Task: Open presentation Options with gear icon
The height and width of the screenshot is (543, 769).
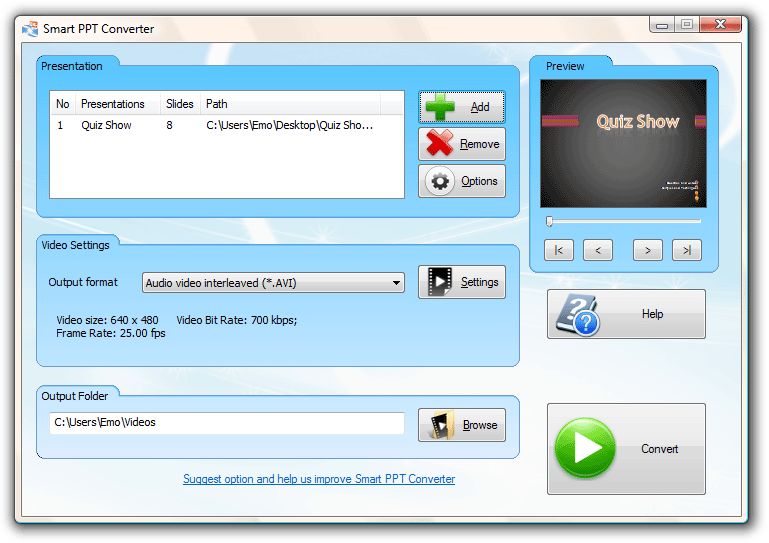Action: click(461, 181)
